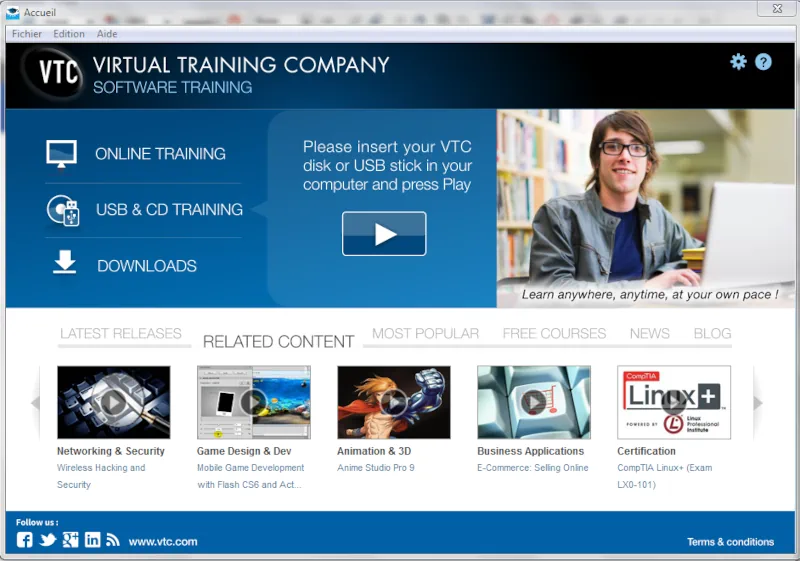This screenshot has height=561, width=800.
Task: Open the settings gear icon
Action: pyautogui.click(x=738, y=62)
